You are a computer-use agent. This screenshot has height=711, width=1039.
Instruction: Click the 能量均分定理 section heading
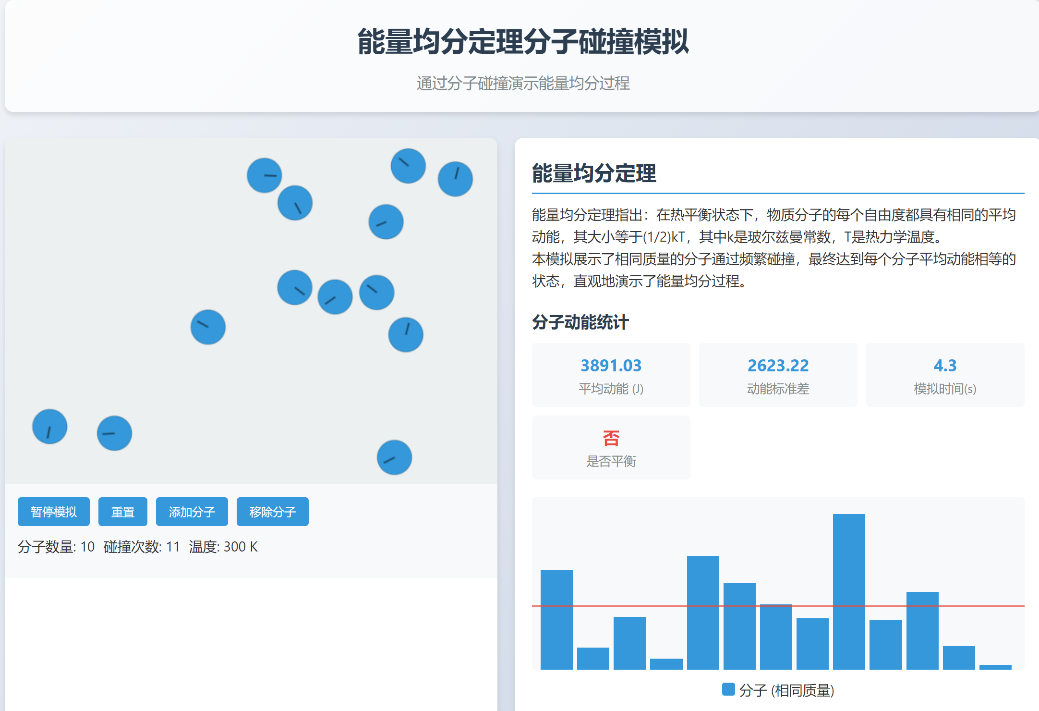[594, 174]
